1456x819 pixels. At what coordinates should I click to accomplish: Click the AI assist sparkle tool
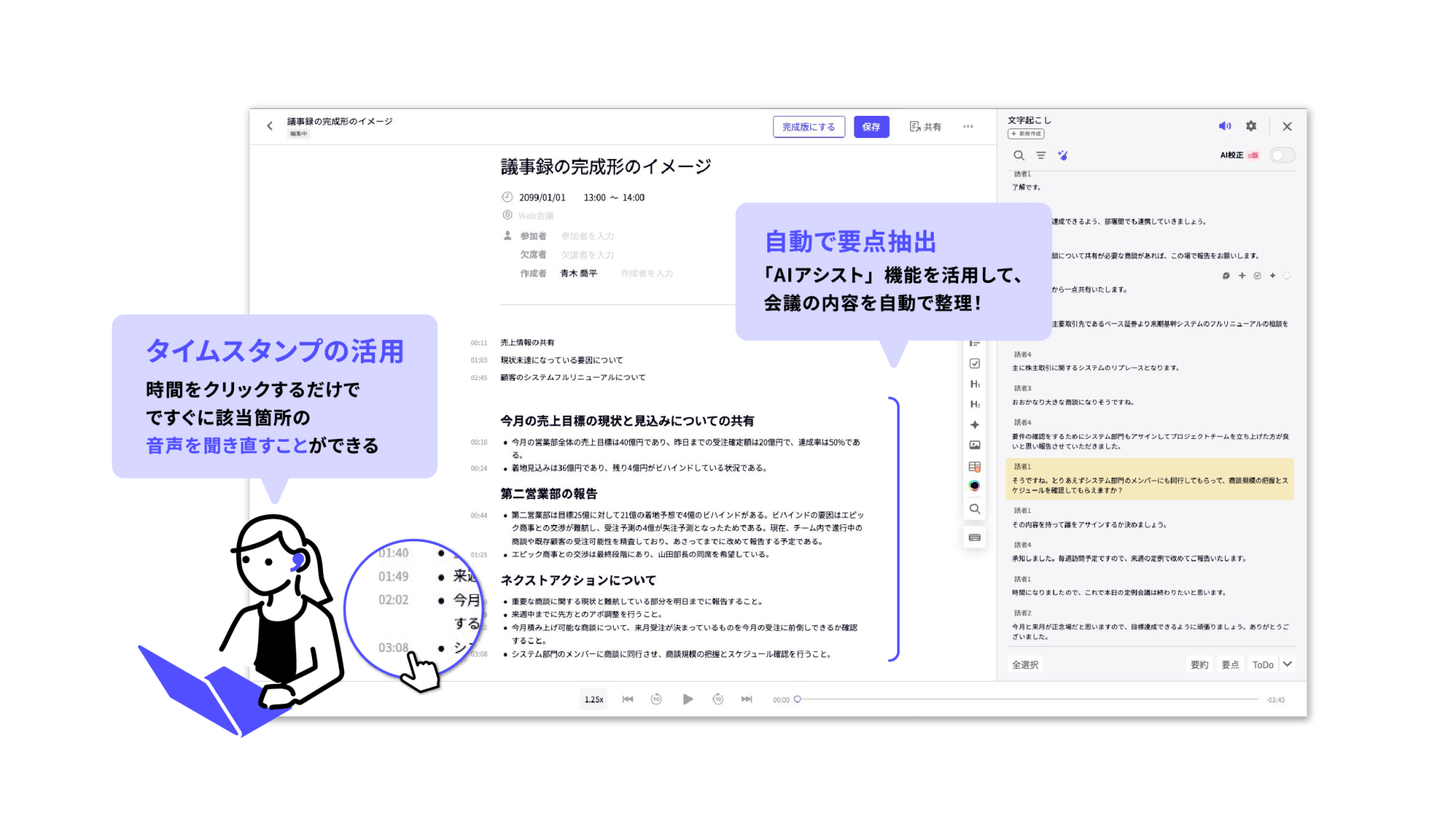[975, 425]
